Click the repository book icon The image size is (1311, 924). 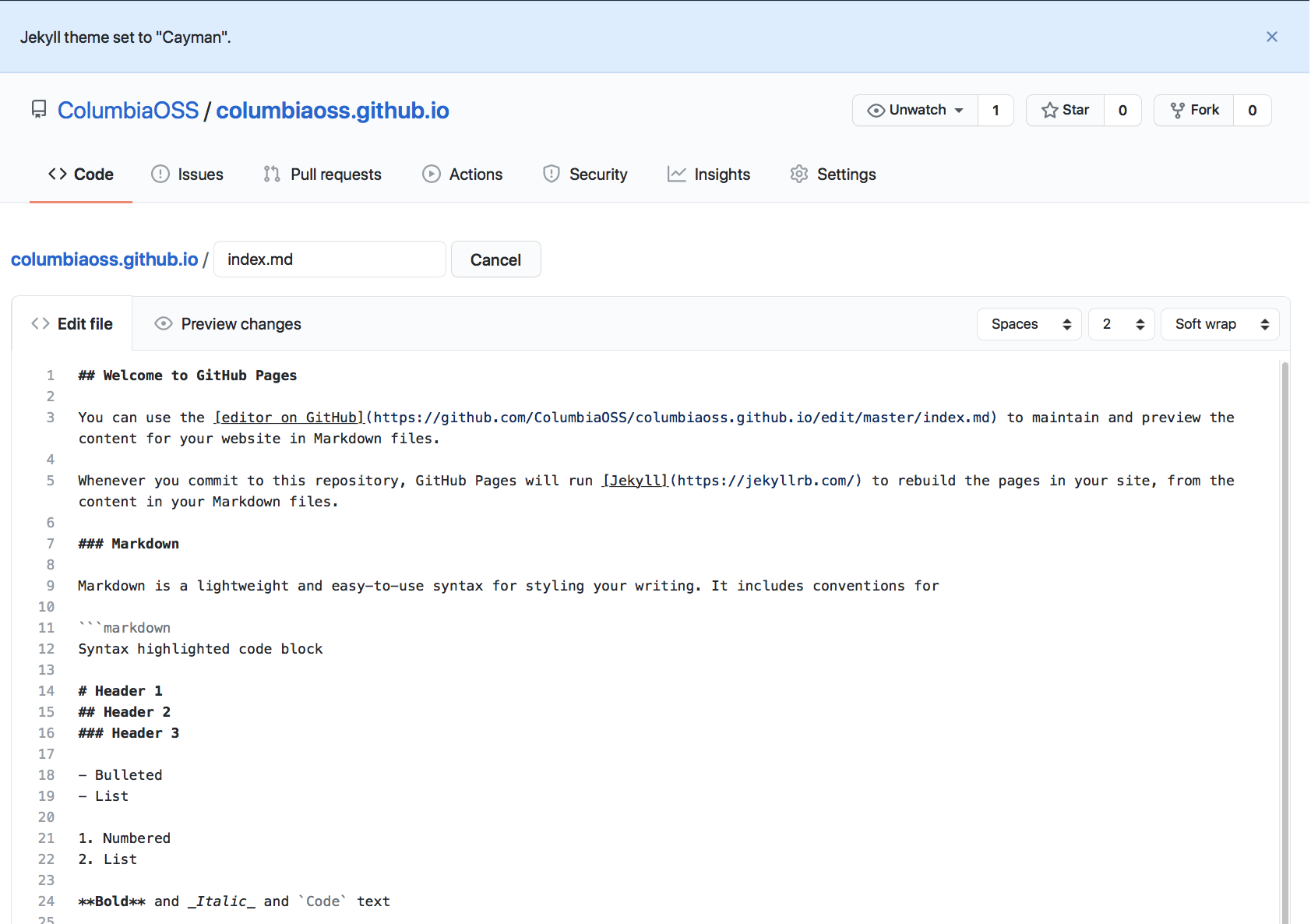38,110
